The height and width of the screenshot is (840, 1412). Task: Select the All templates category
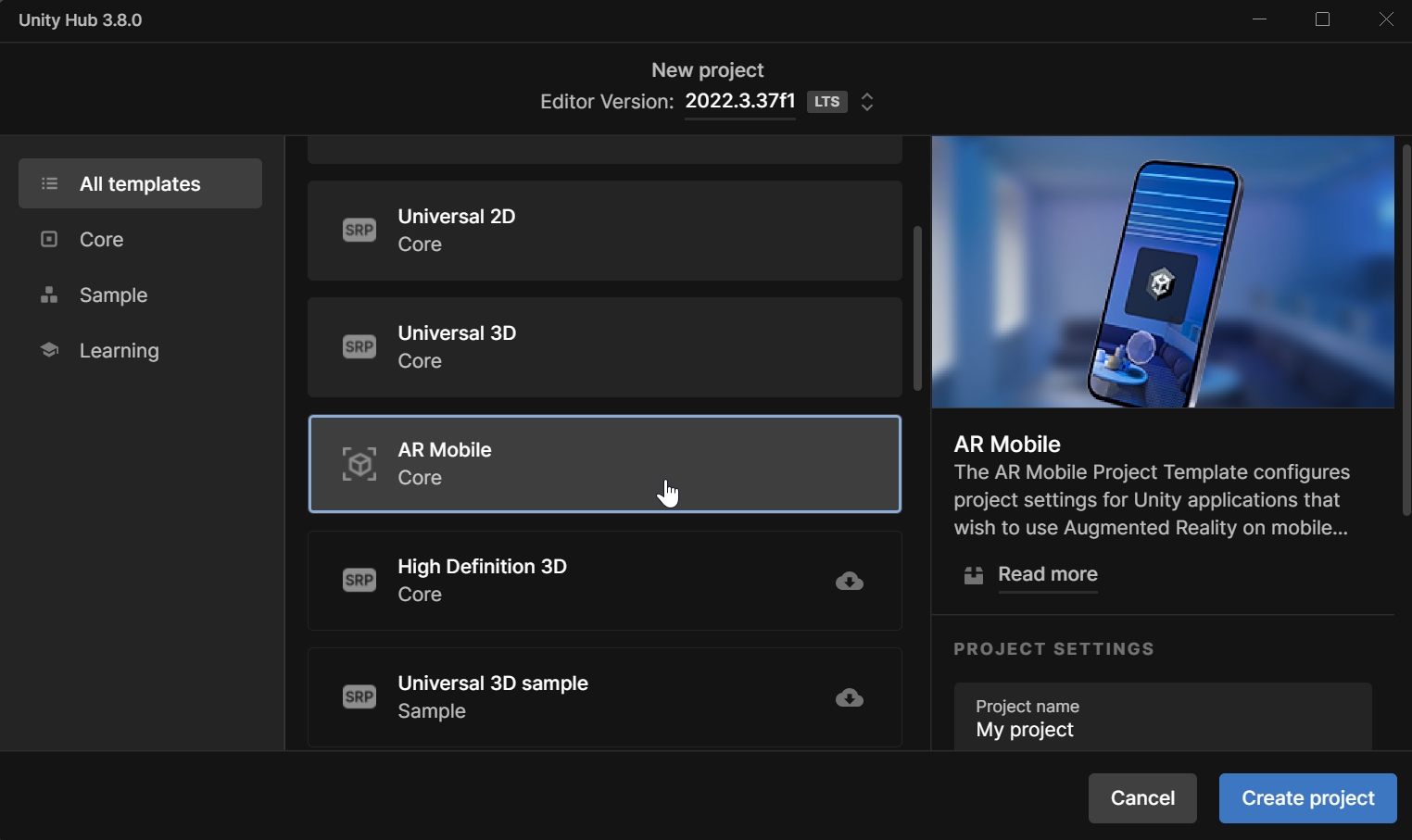point(140,183)
